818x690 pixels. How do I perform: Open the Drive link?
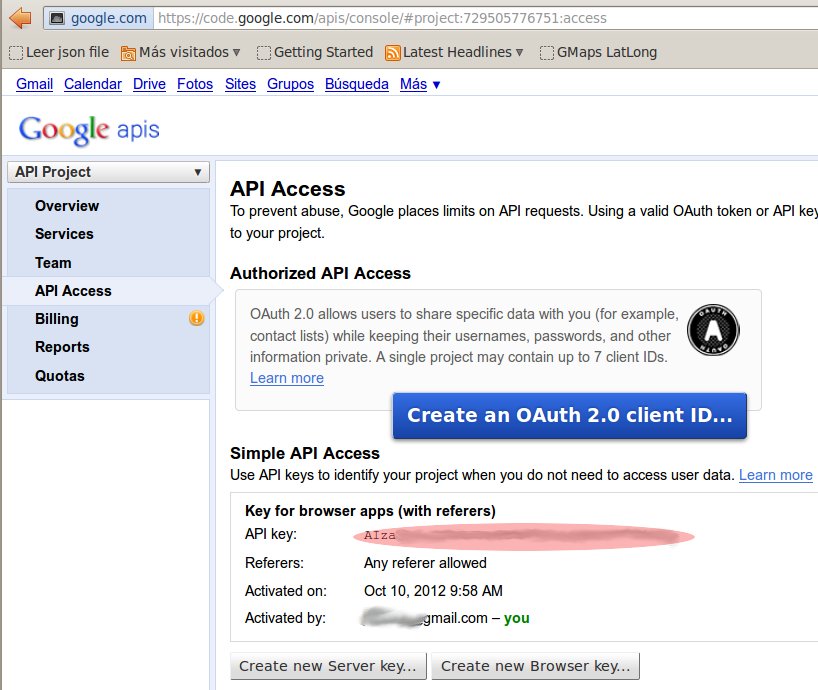(x=149, y=84)
